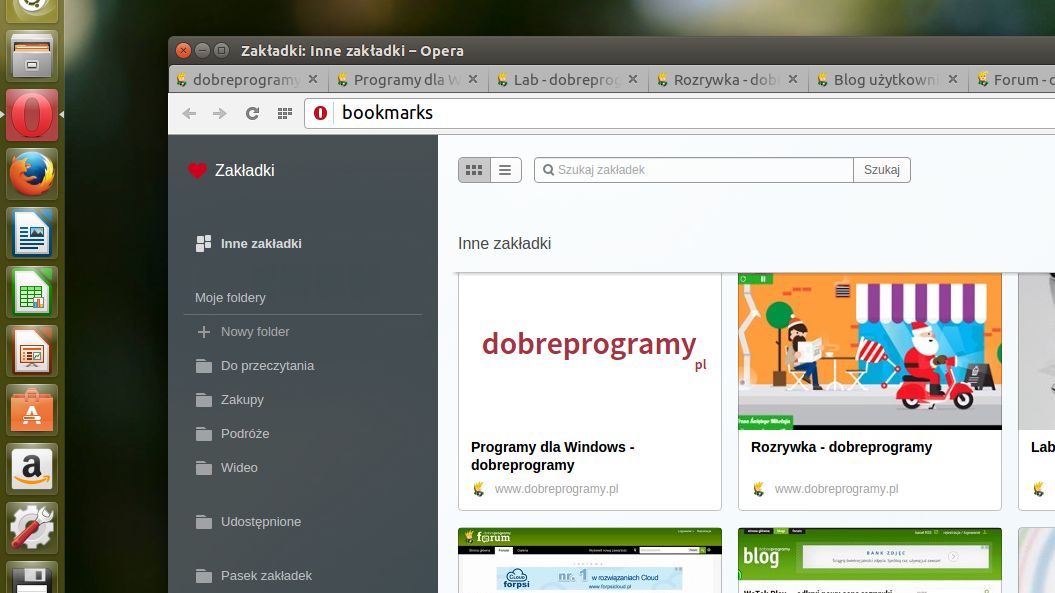
Task: Open Ubuntu Software Center in the launcher
Action: coord(32,410)
